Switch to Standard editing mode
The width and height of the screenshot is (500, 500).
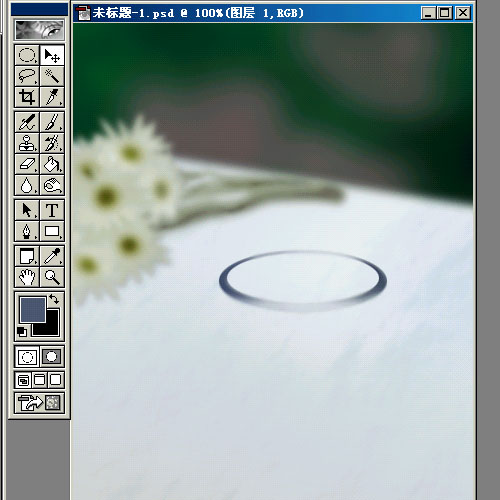[x=27, y=357]
